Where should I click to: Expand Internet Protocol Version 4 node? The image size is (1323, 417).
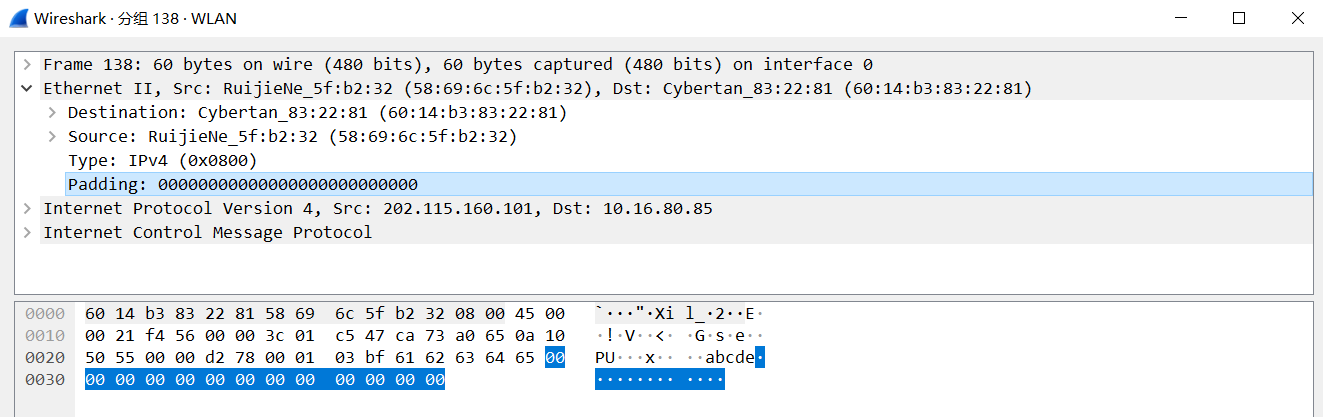(27, 208)
